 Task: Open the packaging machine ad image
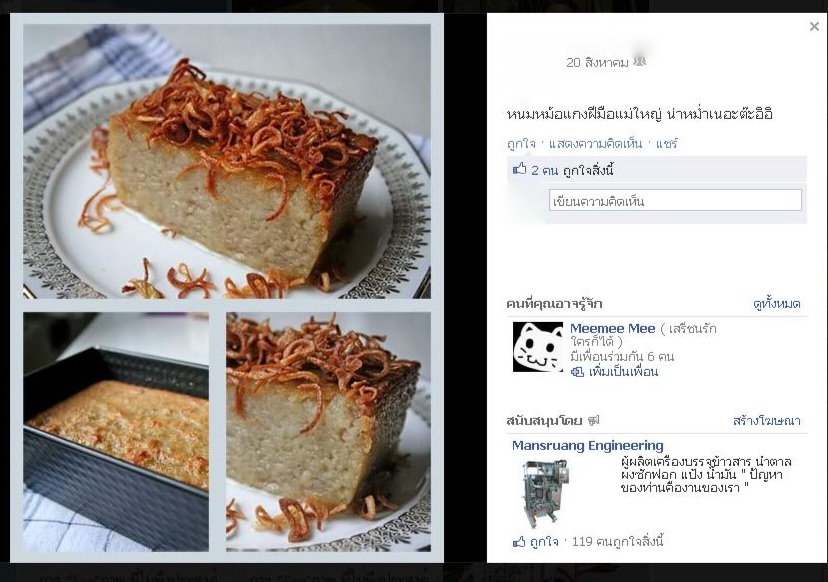tap(544, 493)
